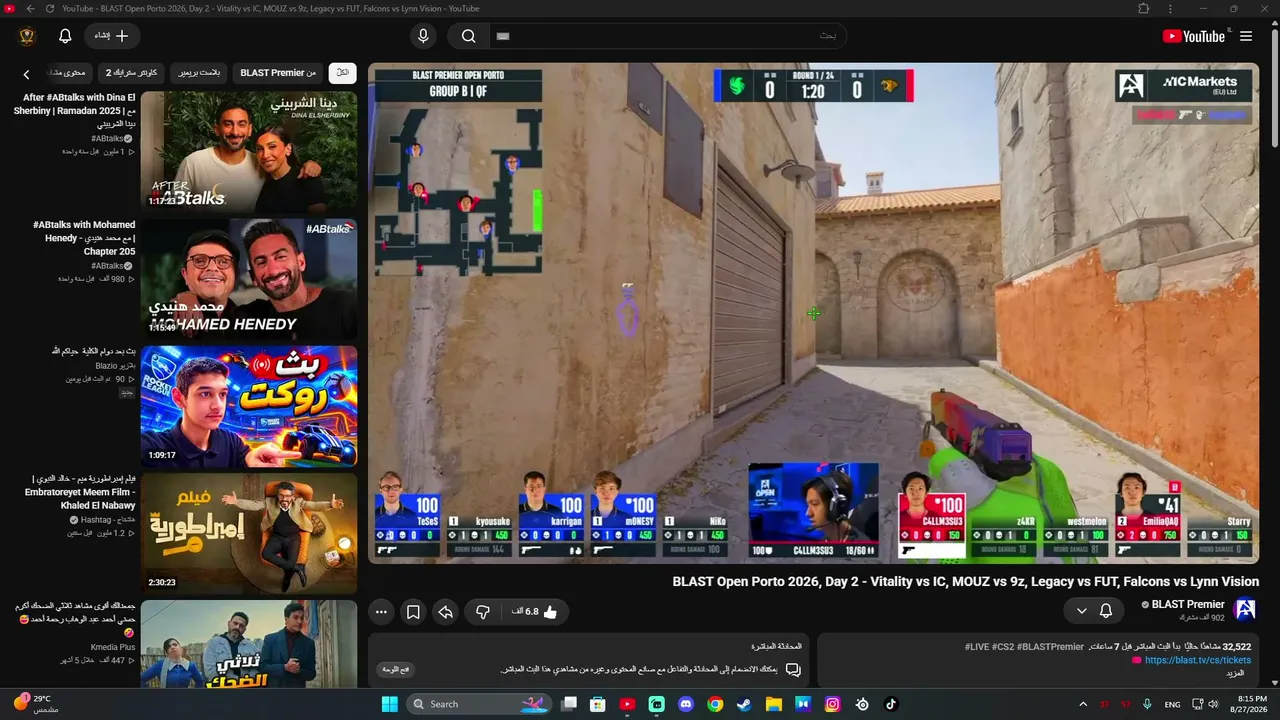This screenshot has height=720, width=1280.
Task: Open YouTube notifications bell in header
Action: pyautogui.click(x=65, y=36)
